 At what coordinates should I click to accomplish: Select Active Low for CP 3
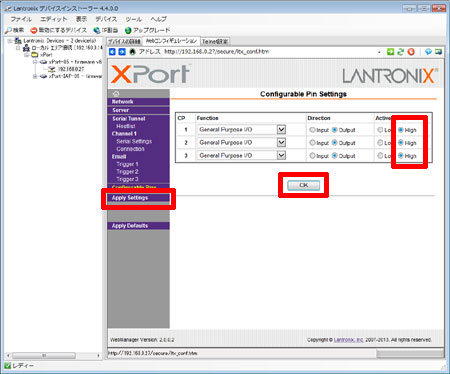[380, 156]
